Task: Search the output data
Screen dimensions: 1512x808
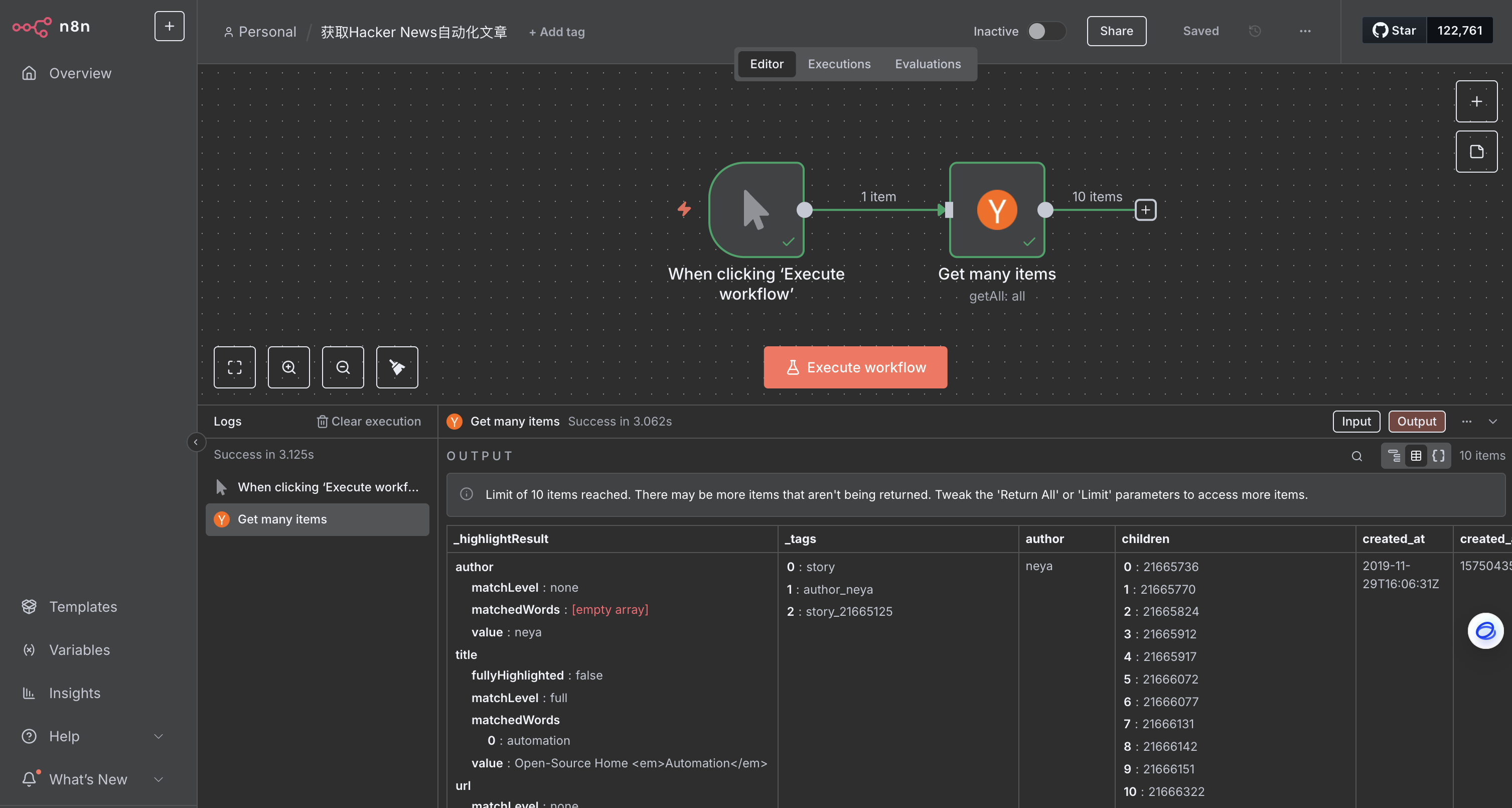Action: click(x=1356, y=456)
